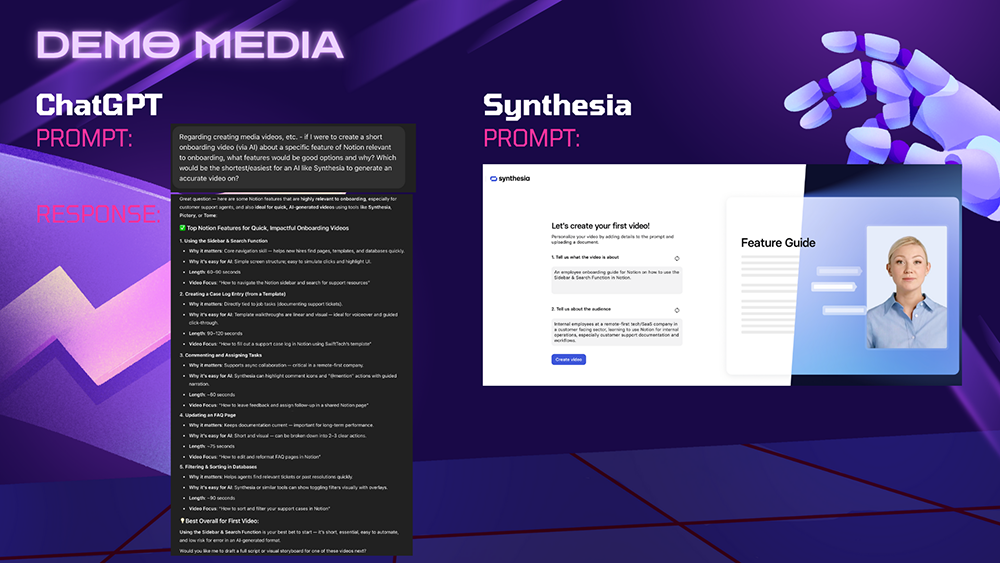Click 'Let's create your first video!' heading
Image resolution: width=1000 pixels, height=563 pixels.
[x=599, y=226]
